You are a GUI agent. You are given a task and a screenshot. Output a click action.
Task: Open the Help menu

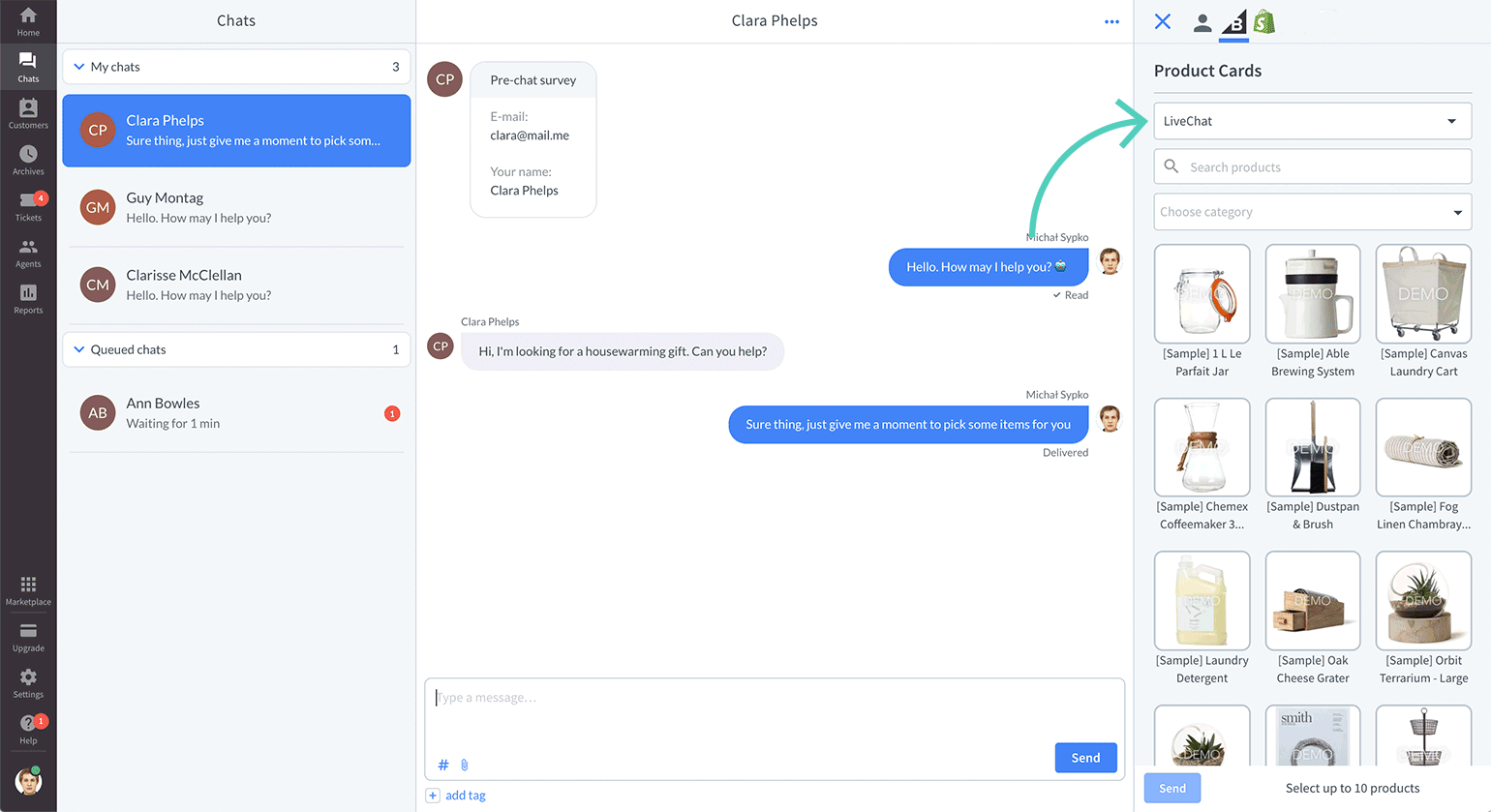(28, 730)
